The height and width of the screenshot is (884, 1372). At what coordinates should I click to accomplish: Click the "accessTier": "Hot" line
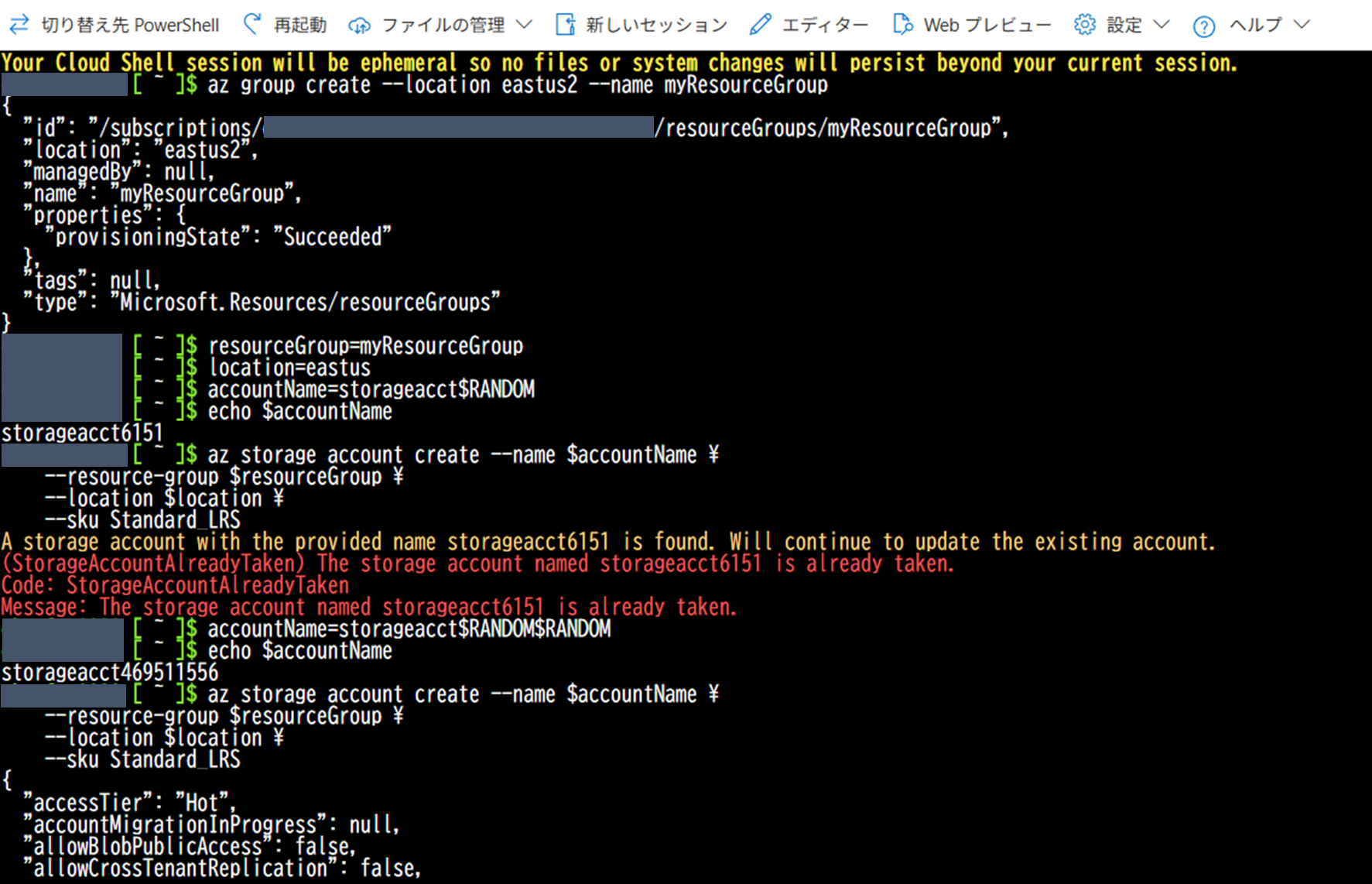129,803
